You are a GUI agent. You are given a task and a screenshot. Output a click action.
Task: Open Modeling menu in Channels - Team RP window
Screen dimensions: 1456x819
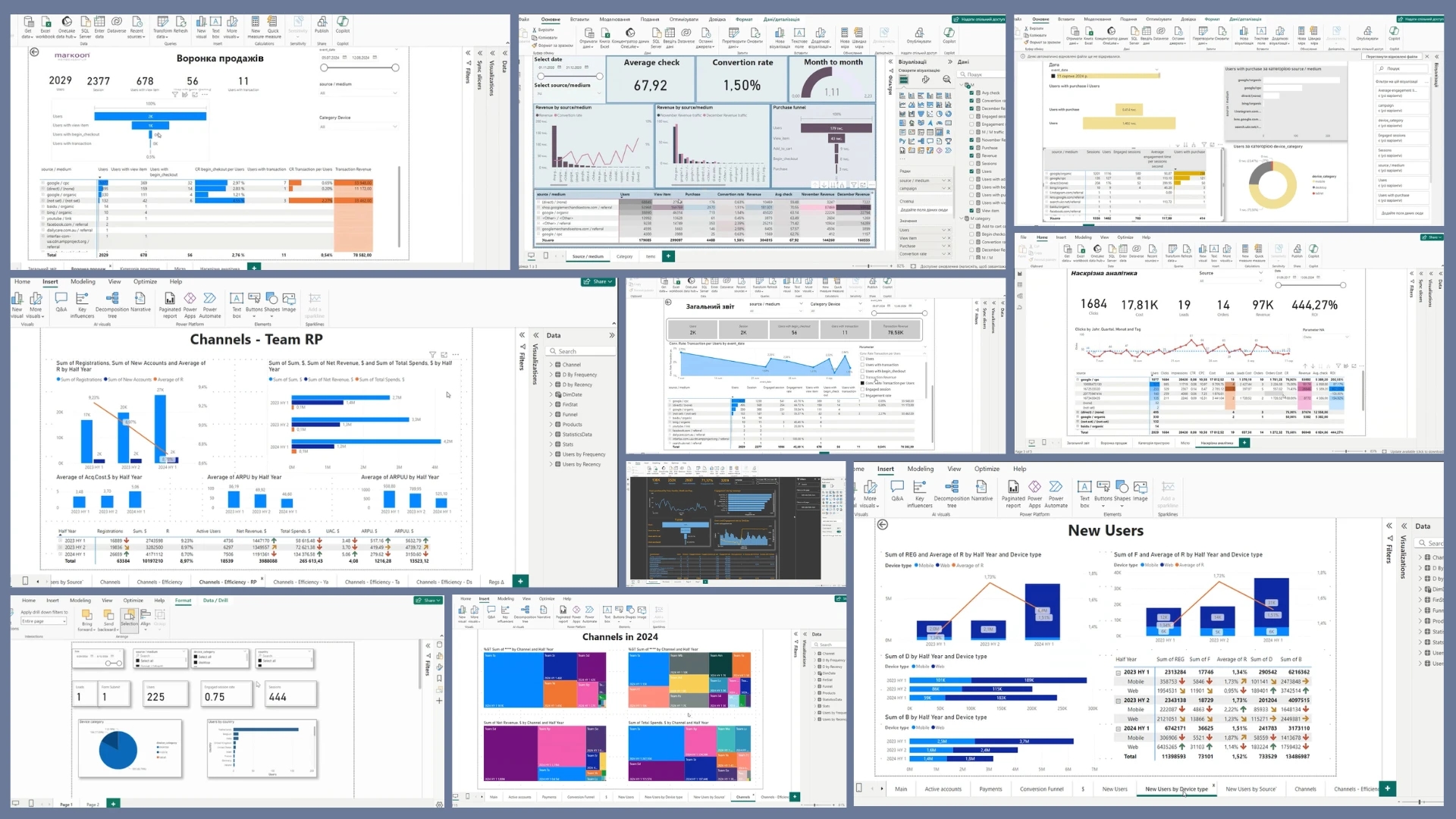point(83,281)
